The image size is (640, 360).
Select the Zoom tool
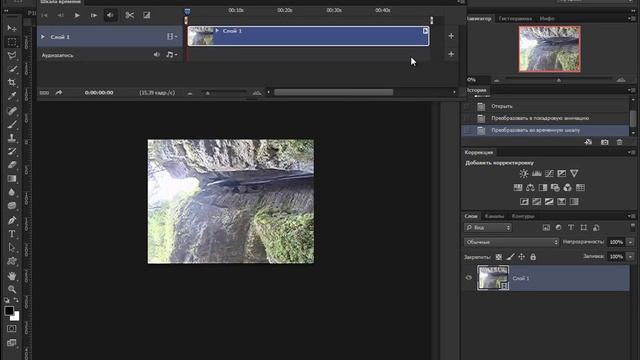[12, 289]
